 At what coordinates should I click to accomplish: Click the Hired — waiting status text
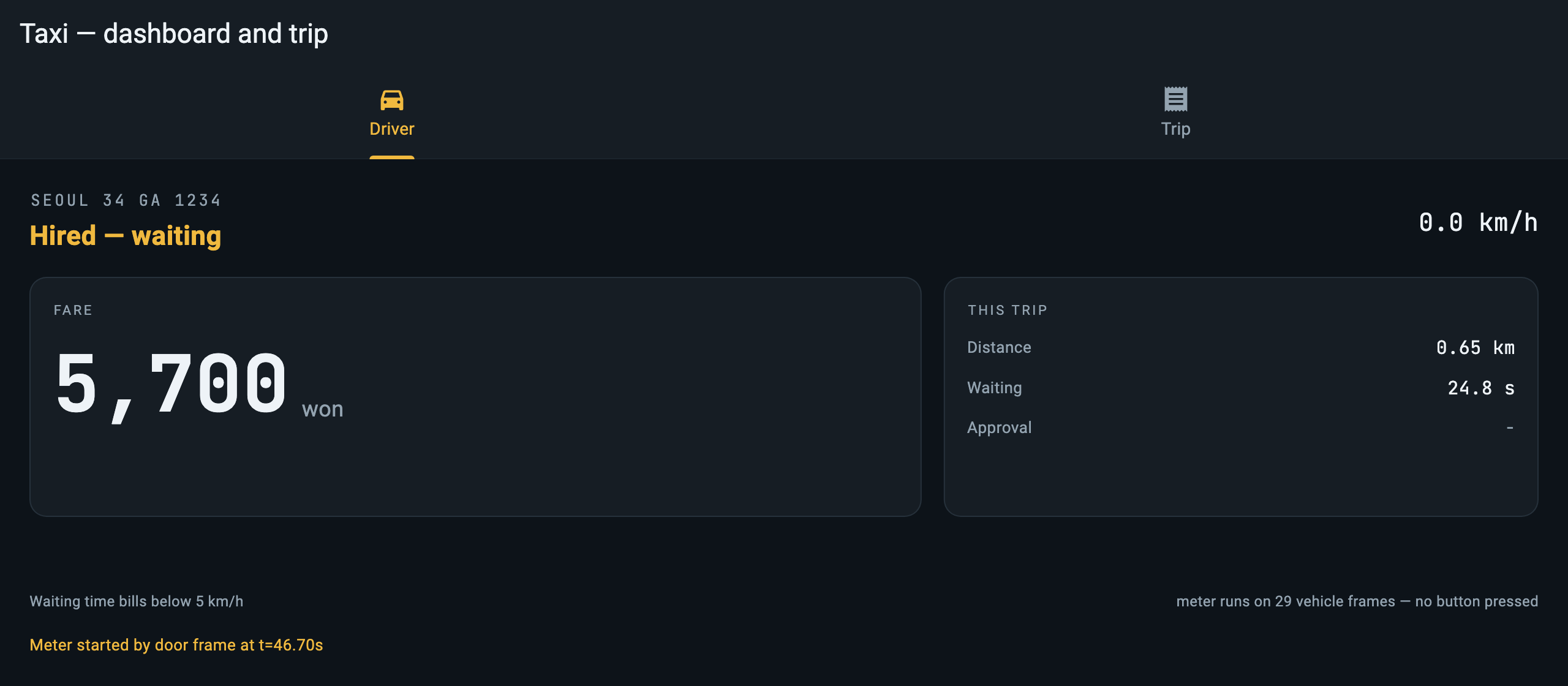(126, 236)
